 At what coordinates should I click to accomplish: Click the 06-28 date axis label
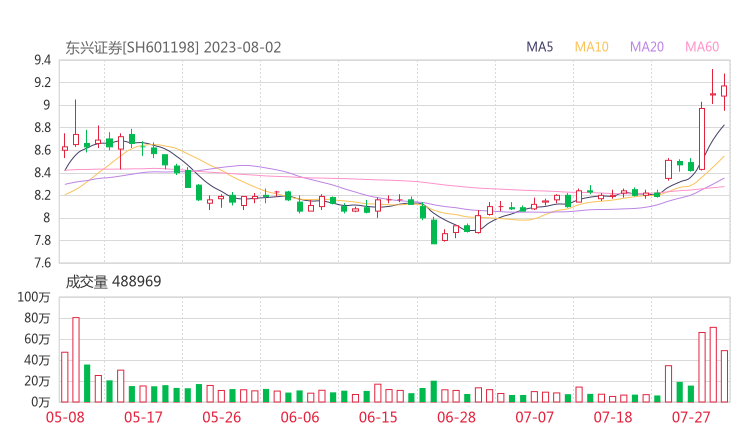tap(456, 417)
